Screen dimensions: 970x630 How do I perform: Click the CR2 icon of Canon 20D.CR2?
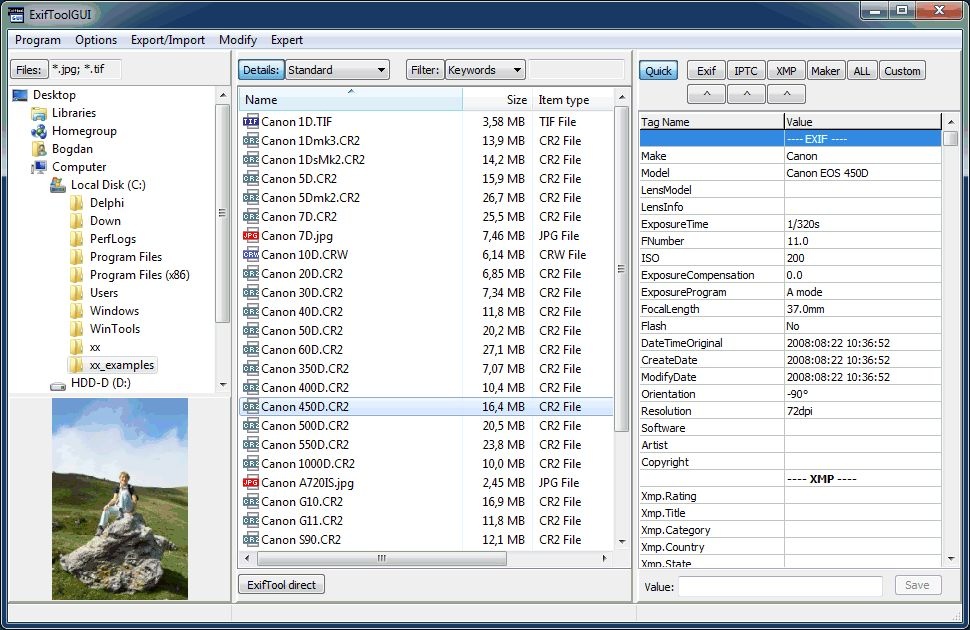coord(251,274)
